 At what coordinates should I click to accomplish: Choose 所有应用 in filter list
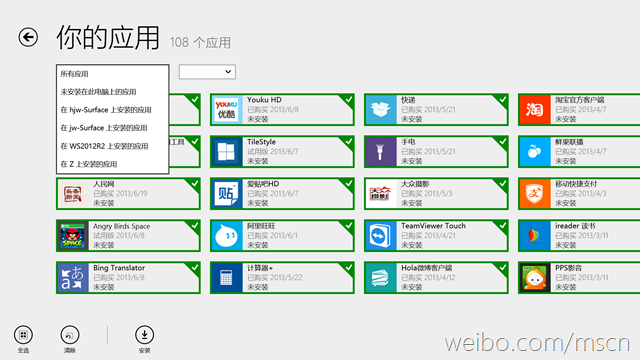pos(113,74)
